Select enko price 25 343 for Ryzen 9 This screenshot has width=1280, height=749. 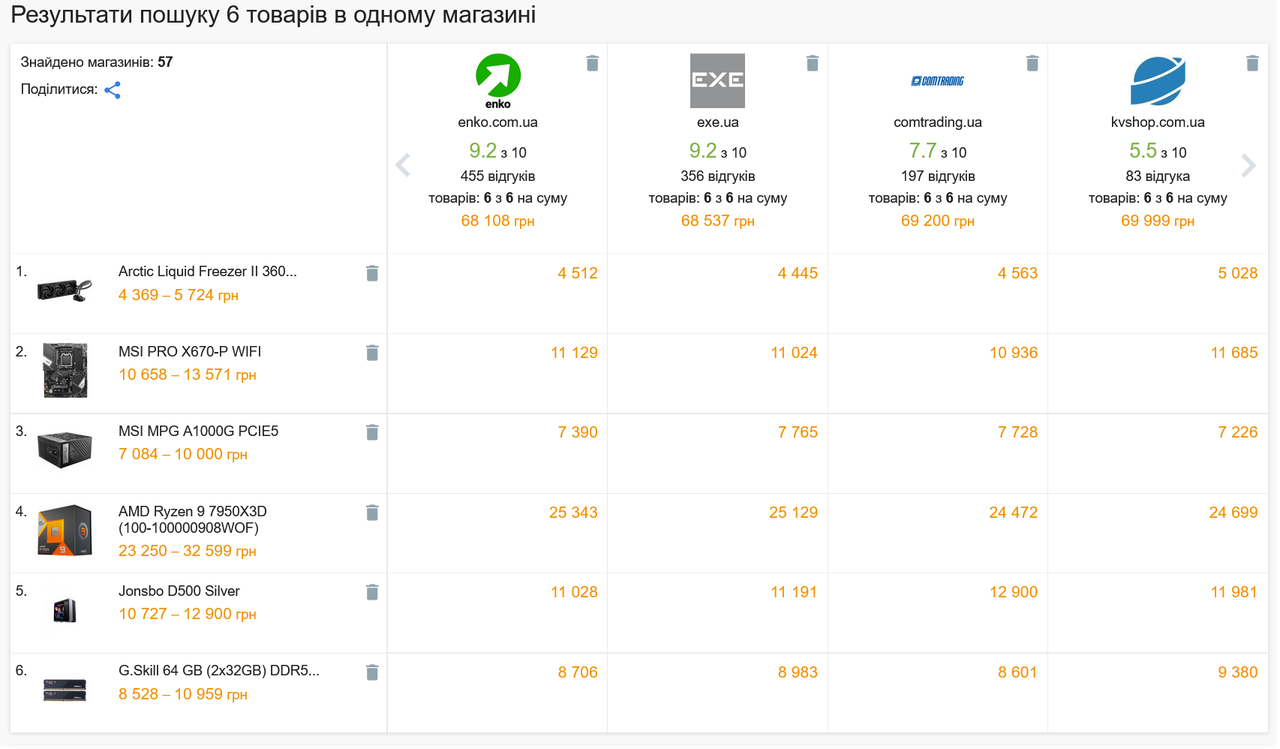[574, 512]
